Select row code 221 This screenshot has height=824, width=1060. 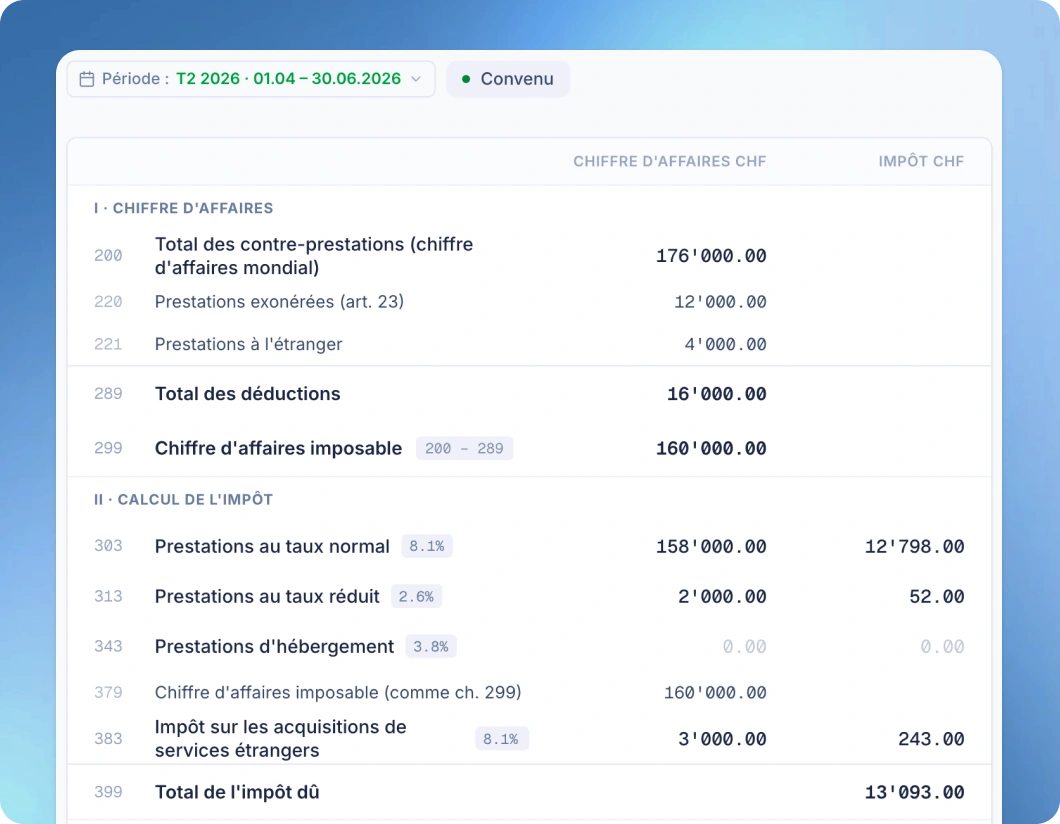coord(108,344)
